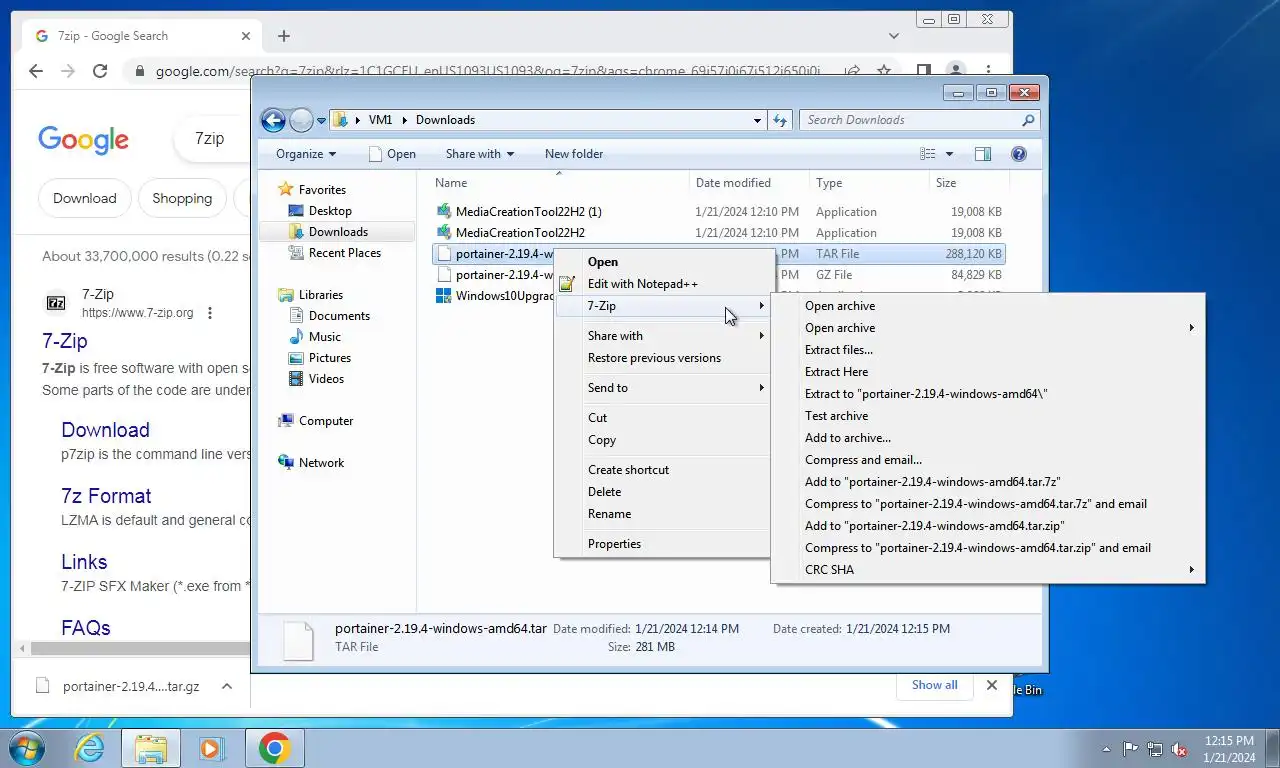Image resolution: width=1280 pixels, height=768 pixels.
Task: Click MediaCreationTool22H2 (1) file icon
Action: click(444, 212)
